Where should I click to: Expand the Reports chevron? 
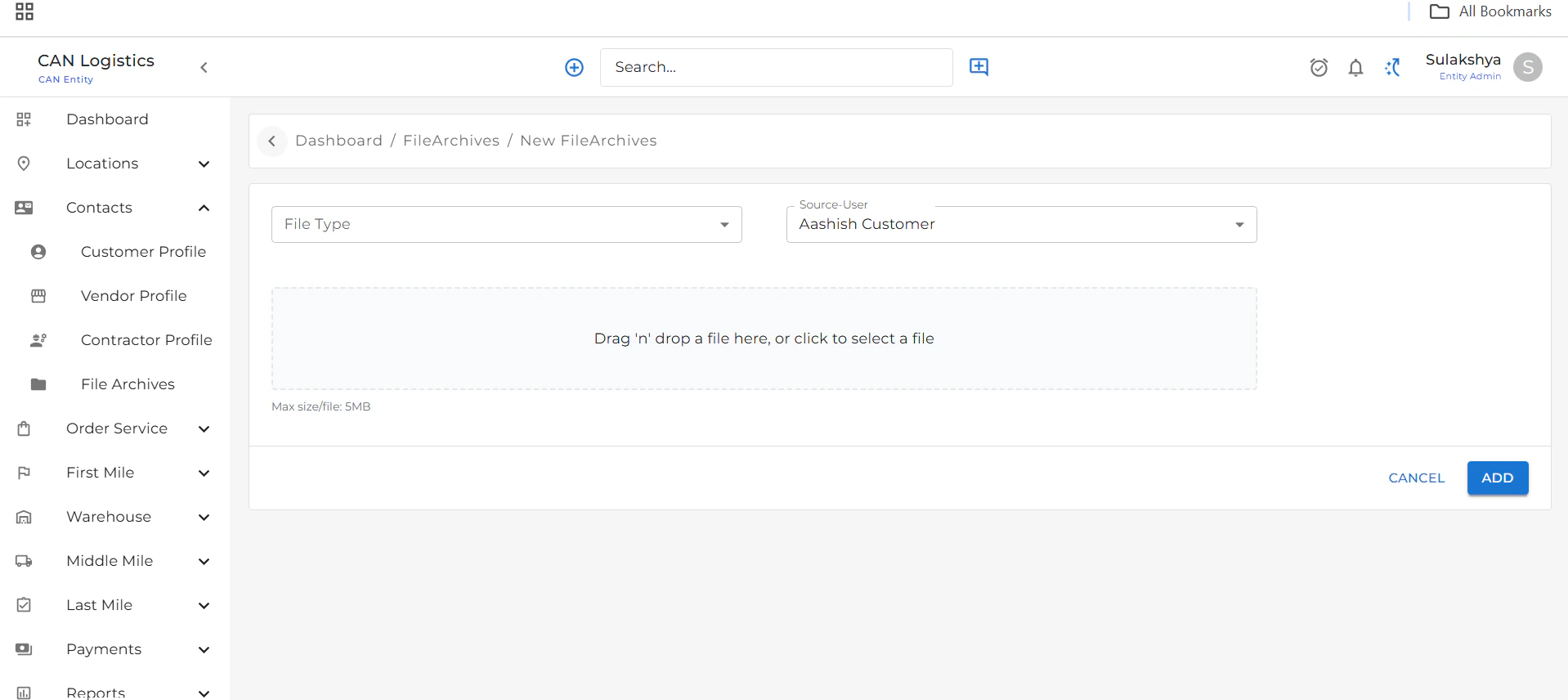(x=204, y=693)
